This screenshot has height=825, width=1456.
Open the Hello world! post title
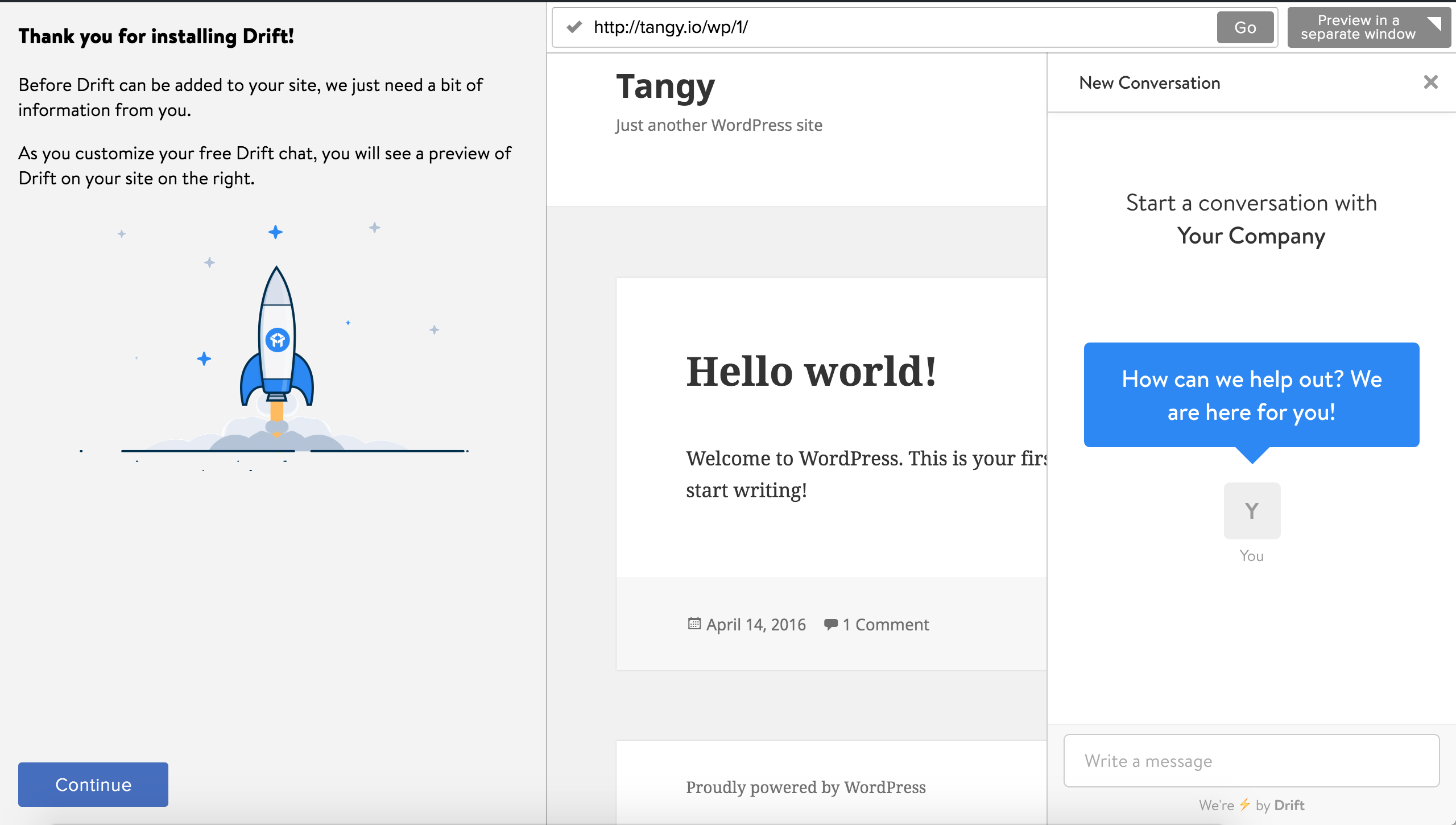[811, 372]
